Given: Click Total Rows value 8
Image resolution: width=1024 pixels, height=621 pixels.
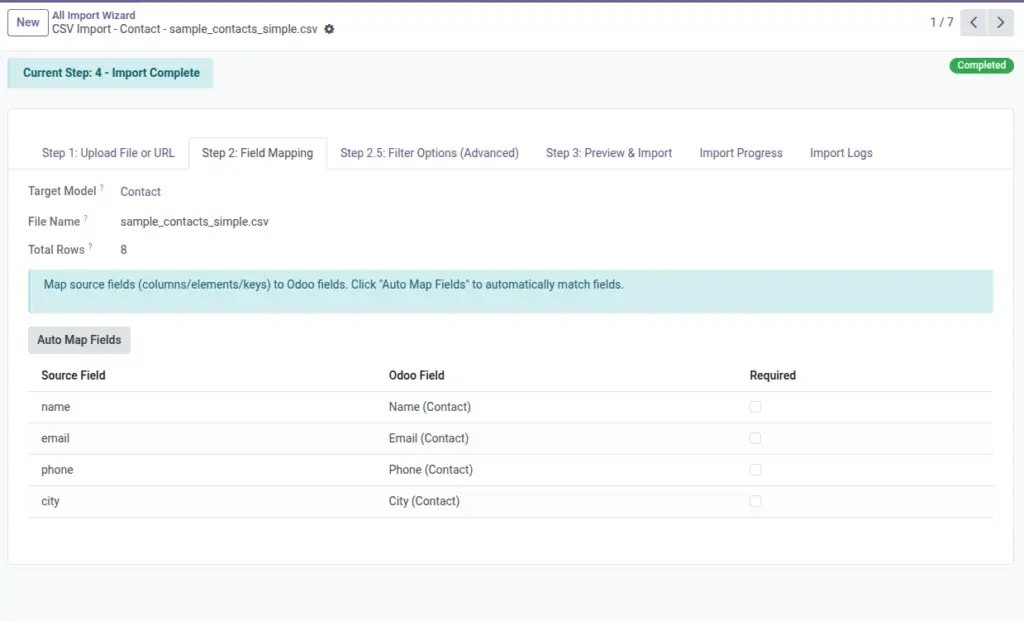Looking at the screenshot, I should [123, 249].
